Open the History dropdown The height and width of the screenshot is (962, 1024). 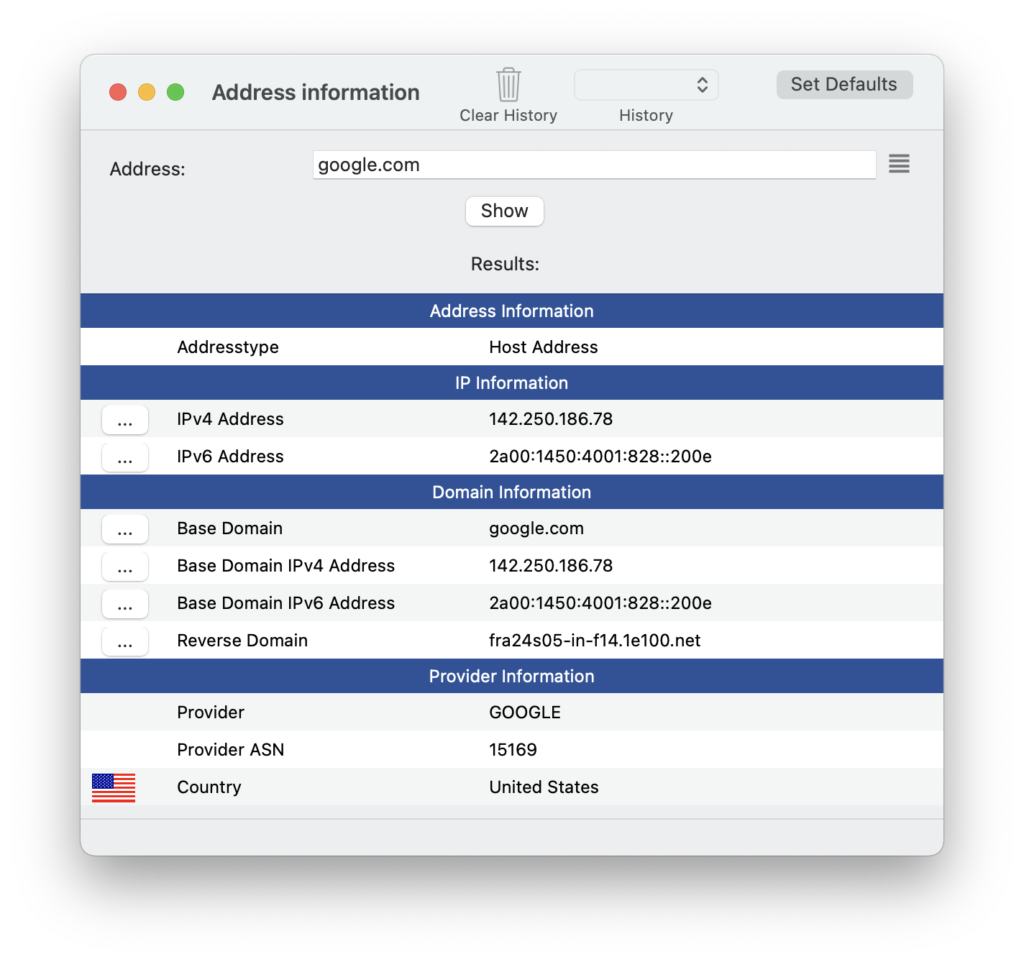pos(646,85)
